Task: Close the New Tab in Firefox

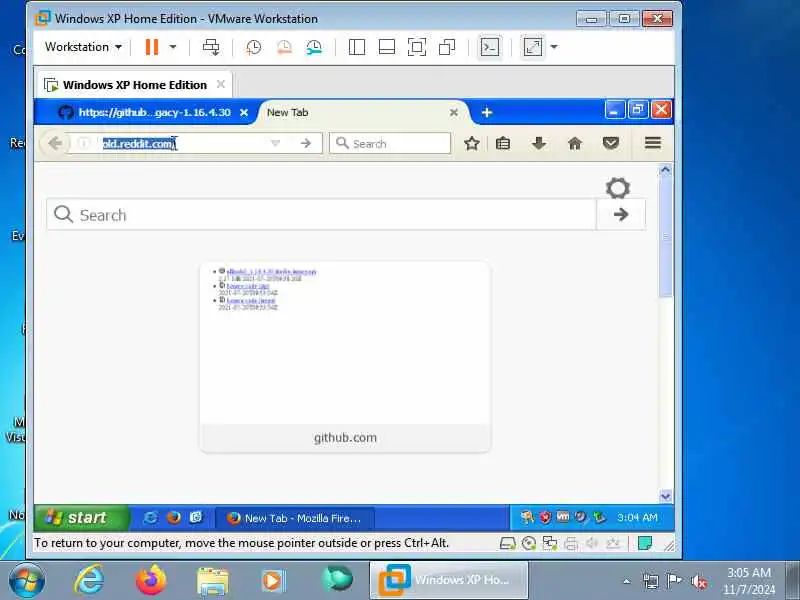Action: coord(454,112)
